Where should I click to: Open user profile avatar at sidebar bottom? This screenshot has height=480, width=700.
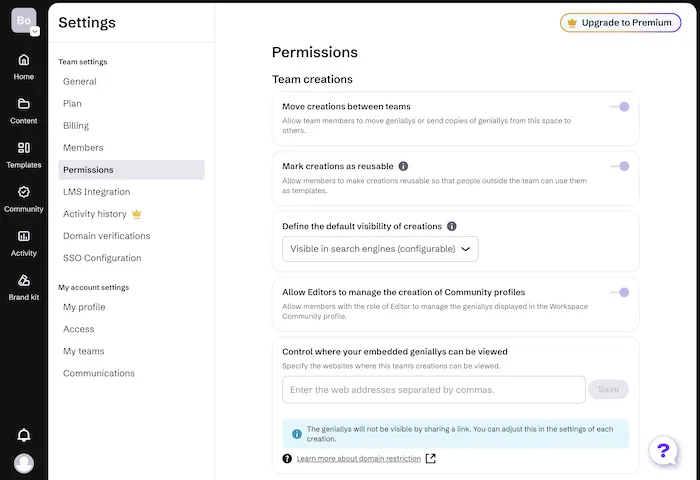click(24, 463)
